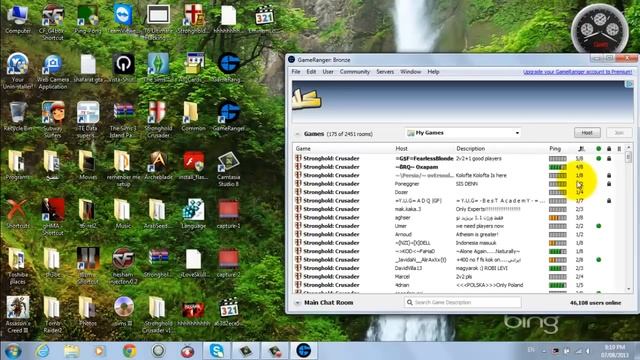Open the Help menu
Screen dimensions: 640x360
coord(433,72)
